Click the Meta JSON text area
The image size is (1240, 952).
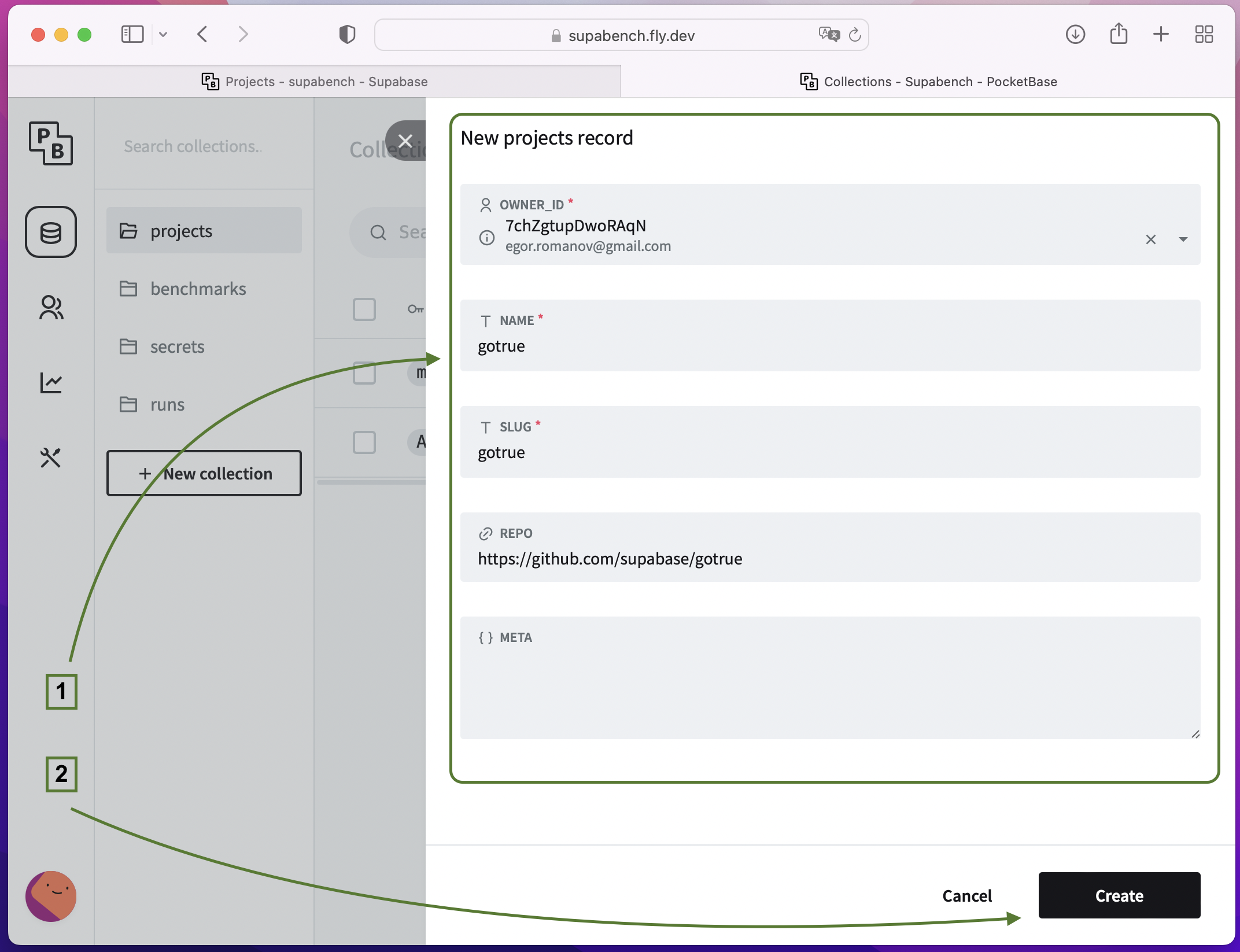831,678
